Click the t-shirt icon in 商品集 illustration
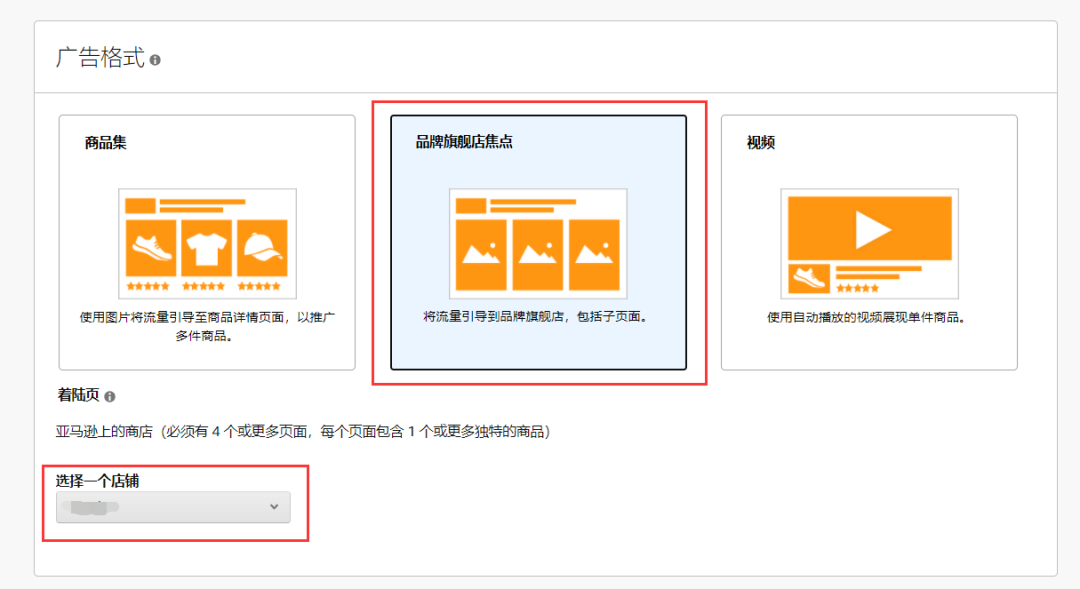 point(207,248)
